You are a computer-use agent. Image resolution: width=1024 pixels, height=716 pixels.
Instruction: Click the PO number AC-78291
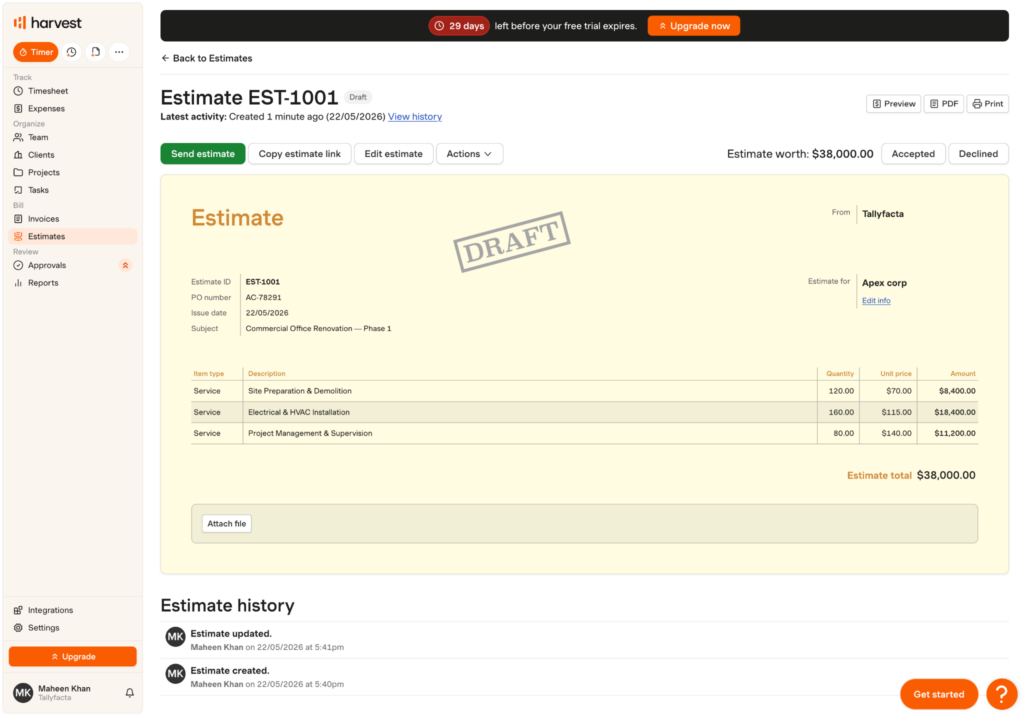[264, 297]
